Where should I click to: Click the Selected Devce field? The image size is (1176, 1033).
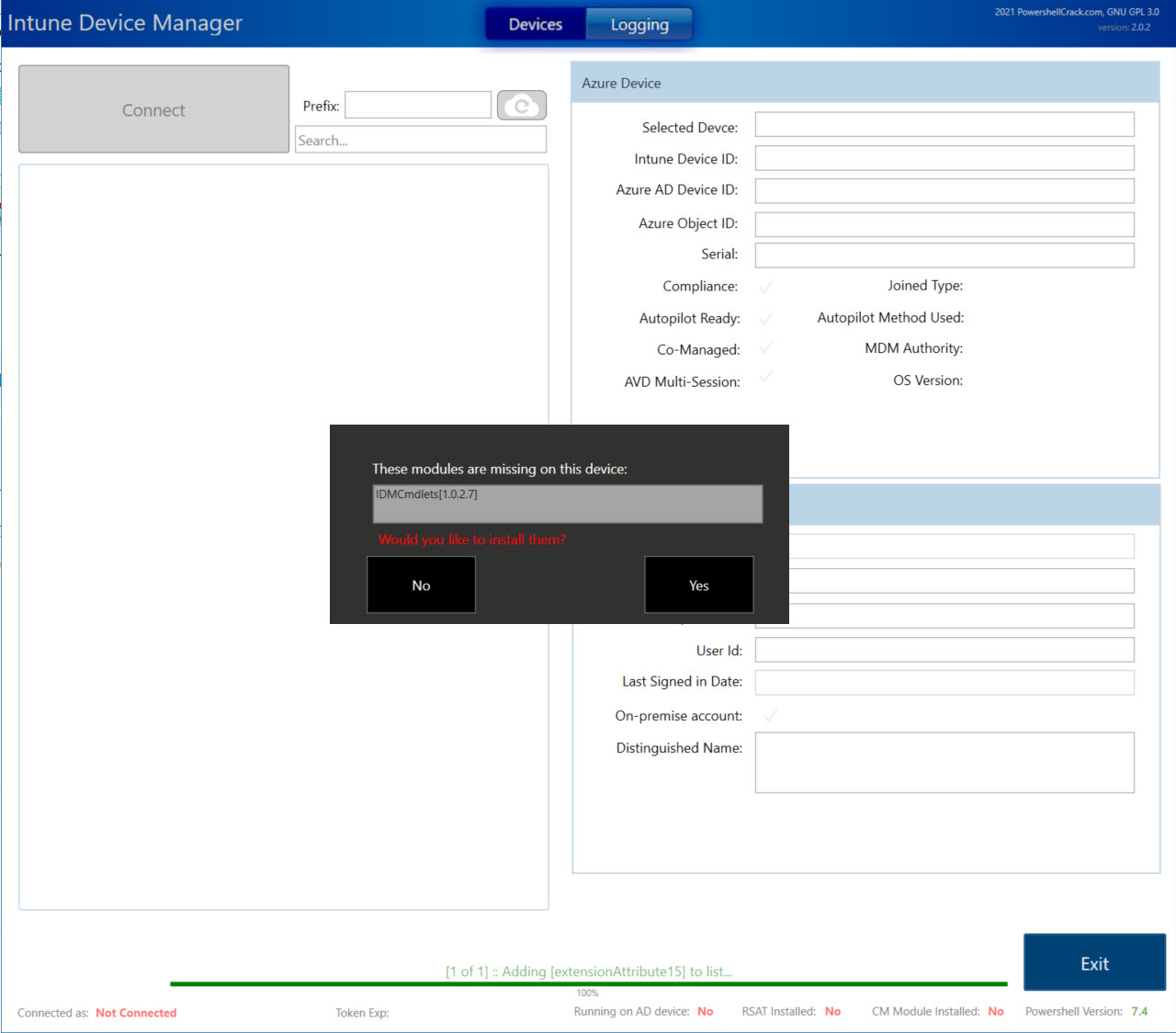944,125
